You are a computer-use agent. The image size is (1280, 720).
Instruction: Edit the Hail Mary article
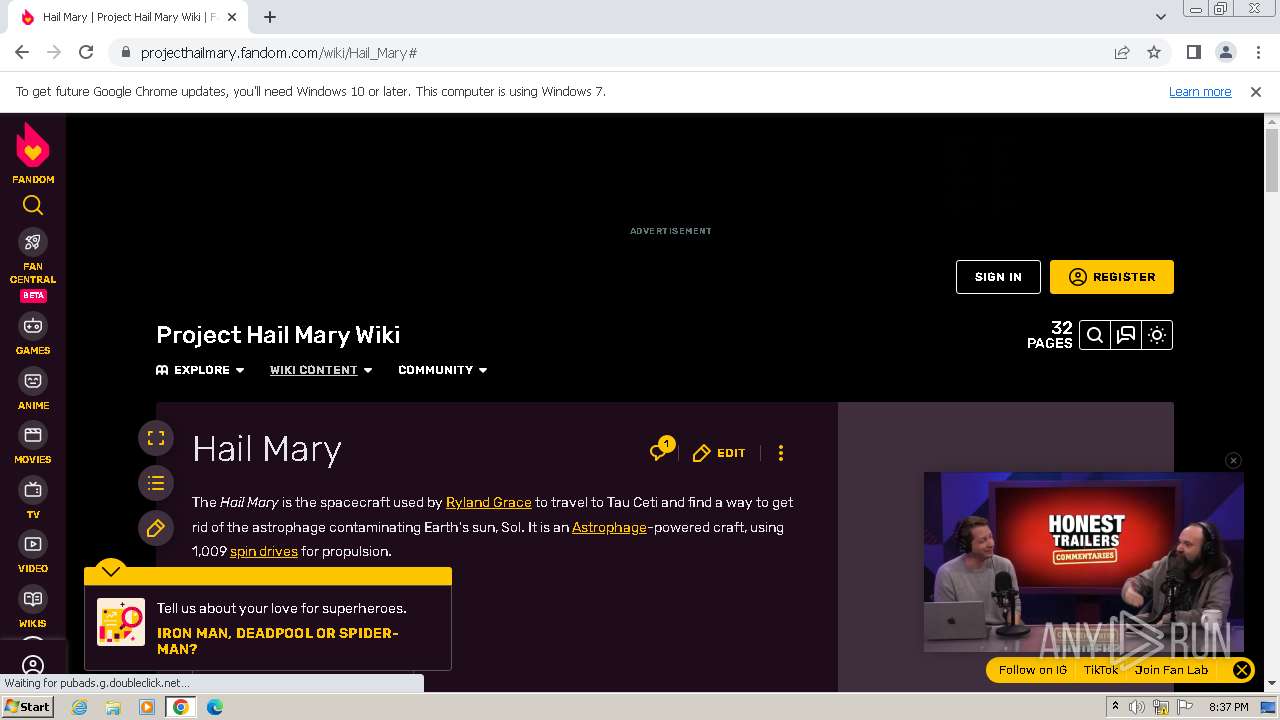(719, 453)
